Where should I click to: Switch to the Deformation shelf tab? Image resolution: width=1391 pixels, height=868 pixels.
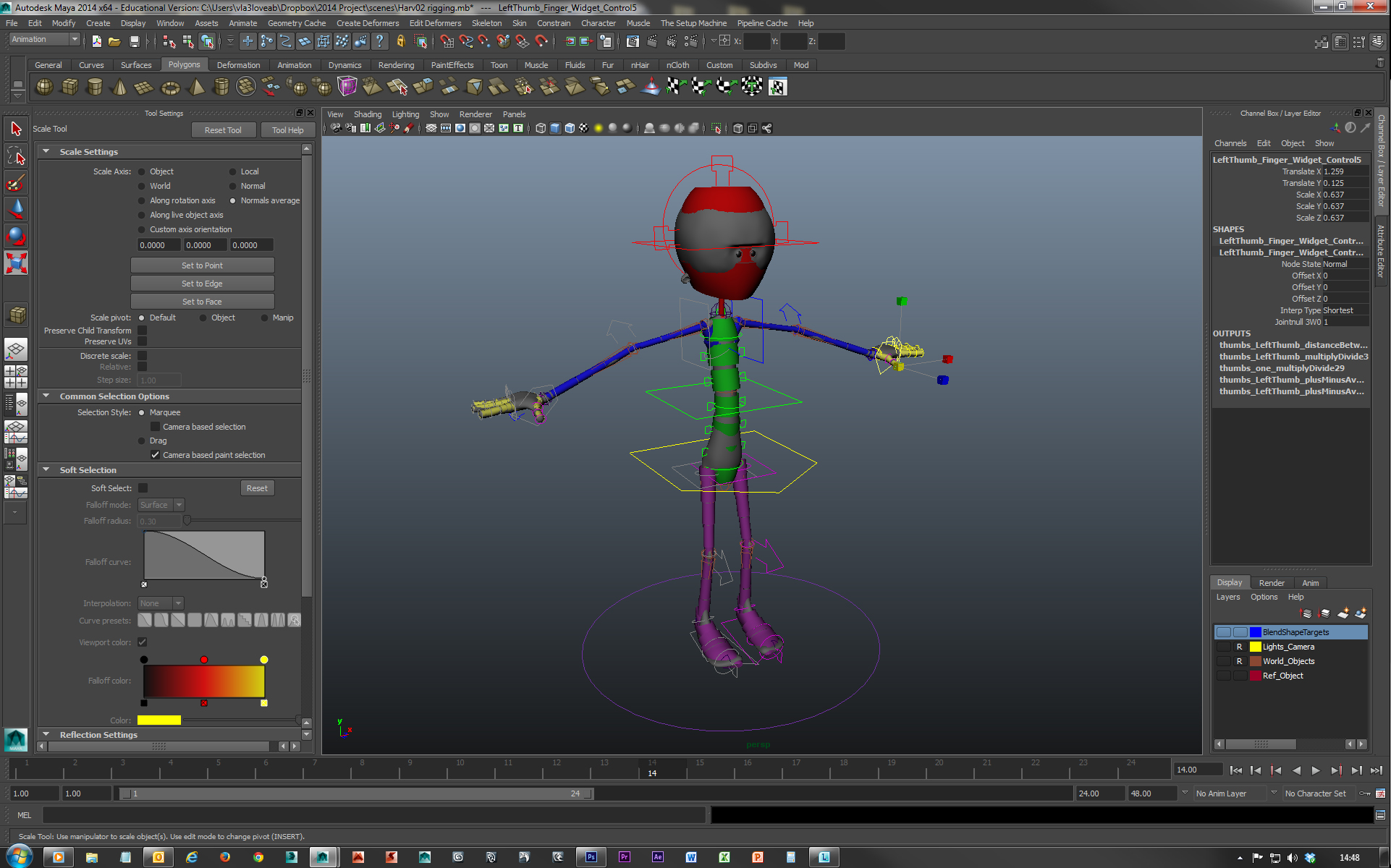(237, 65)
